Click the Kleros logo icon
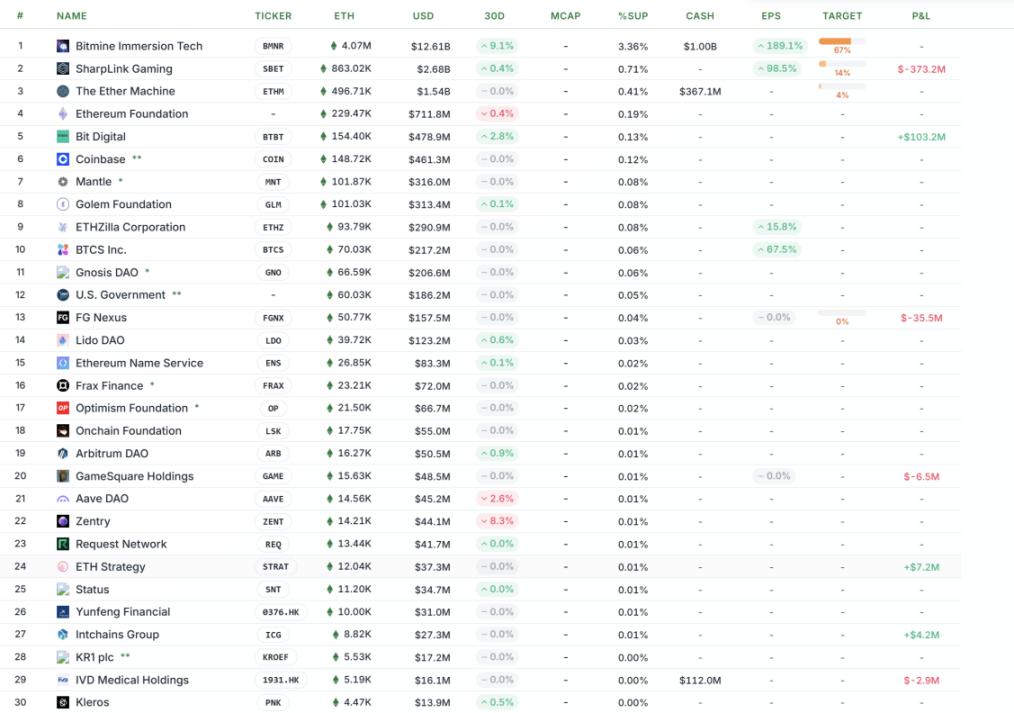Screen dimensions: 1014x713 [63, 702]
